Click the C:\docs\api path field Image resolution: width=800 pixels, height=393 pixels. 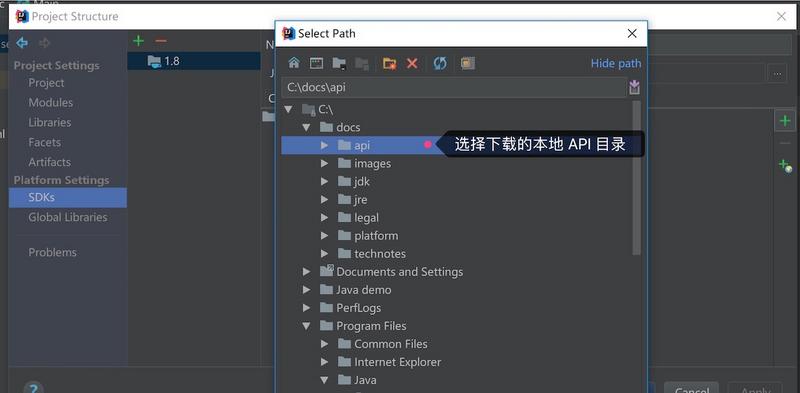[x=454, y=87]
